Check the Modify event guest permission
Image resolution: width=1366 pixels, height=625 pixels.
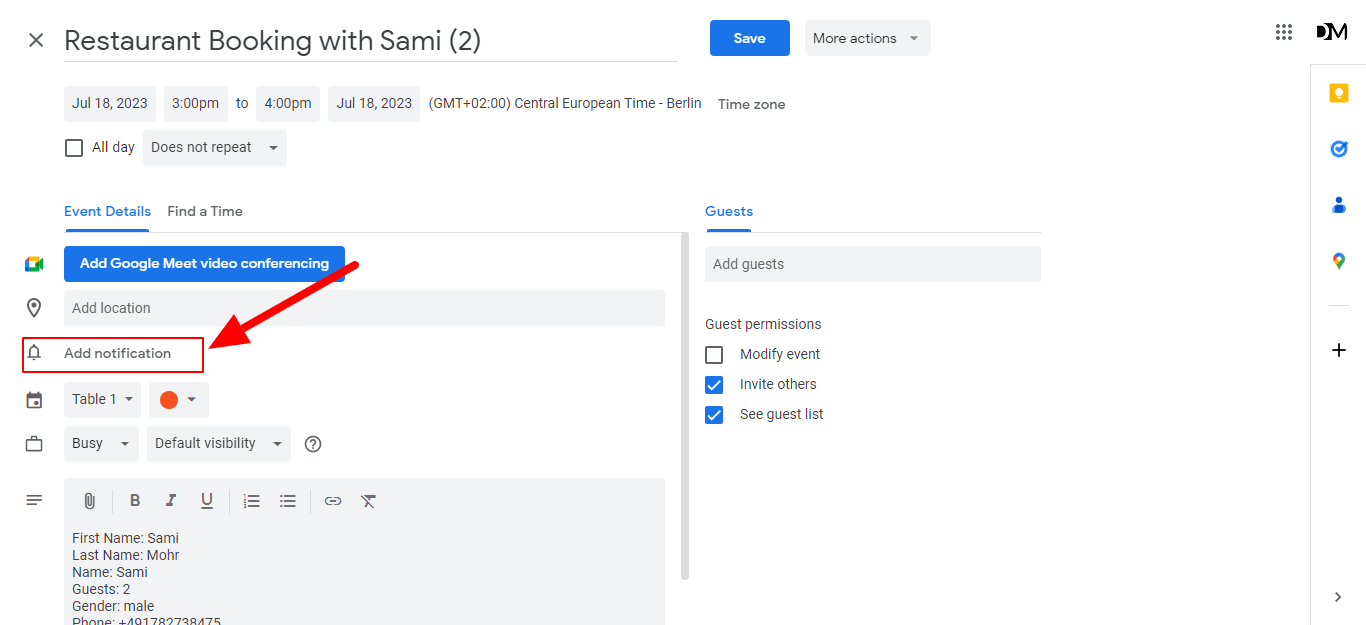714,354
